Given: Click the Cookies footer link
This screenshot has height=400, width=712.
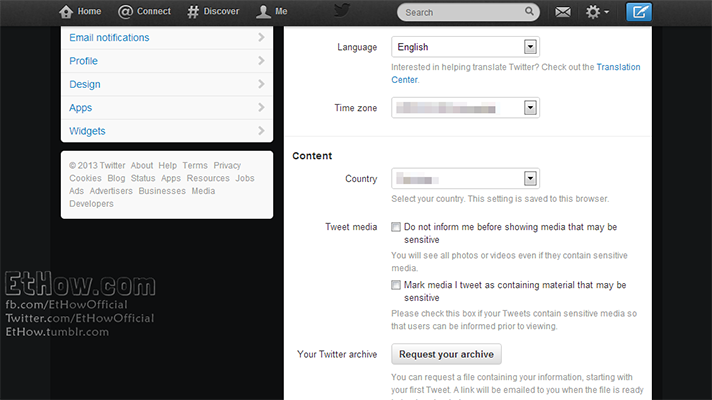Looking at the screenshot, I should coord(85,178).
